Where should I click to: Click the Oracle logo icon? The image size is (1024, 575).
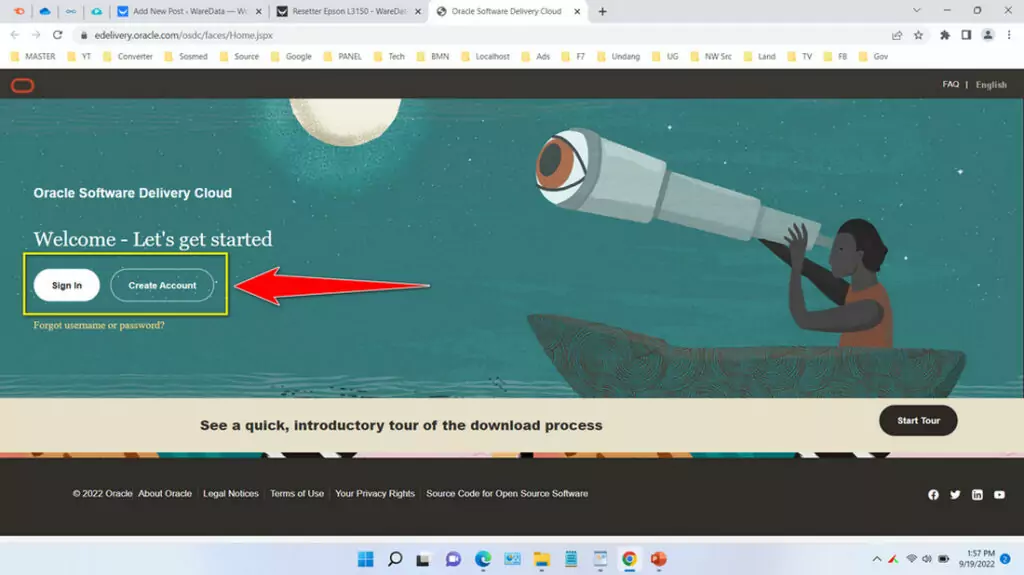click(22, 85)
